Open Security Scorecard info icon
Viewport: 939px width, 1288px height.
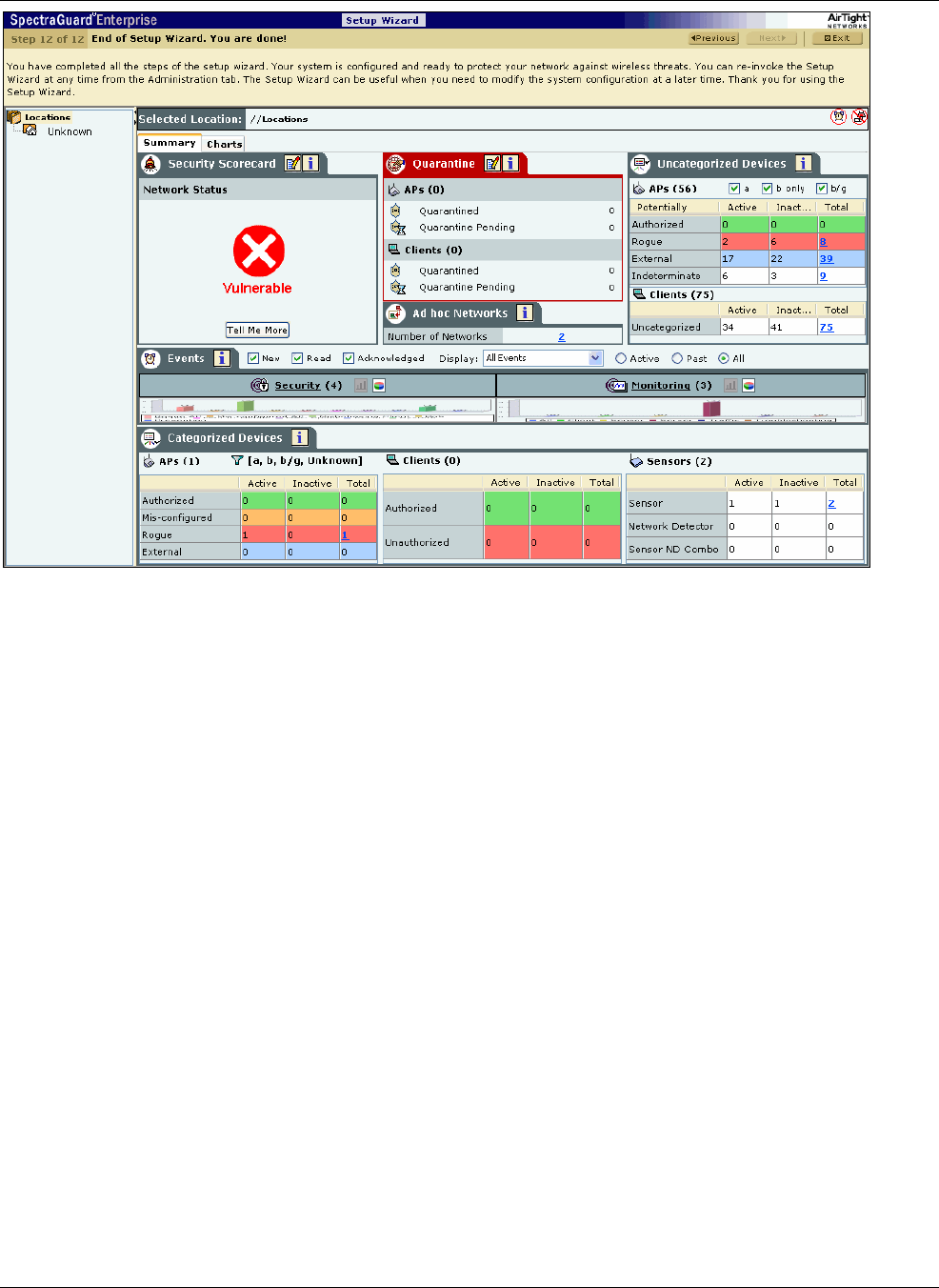(x=310, y=164)
